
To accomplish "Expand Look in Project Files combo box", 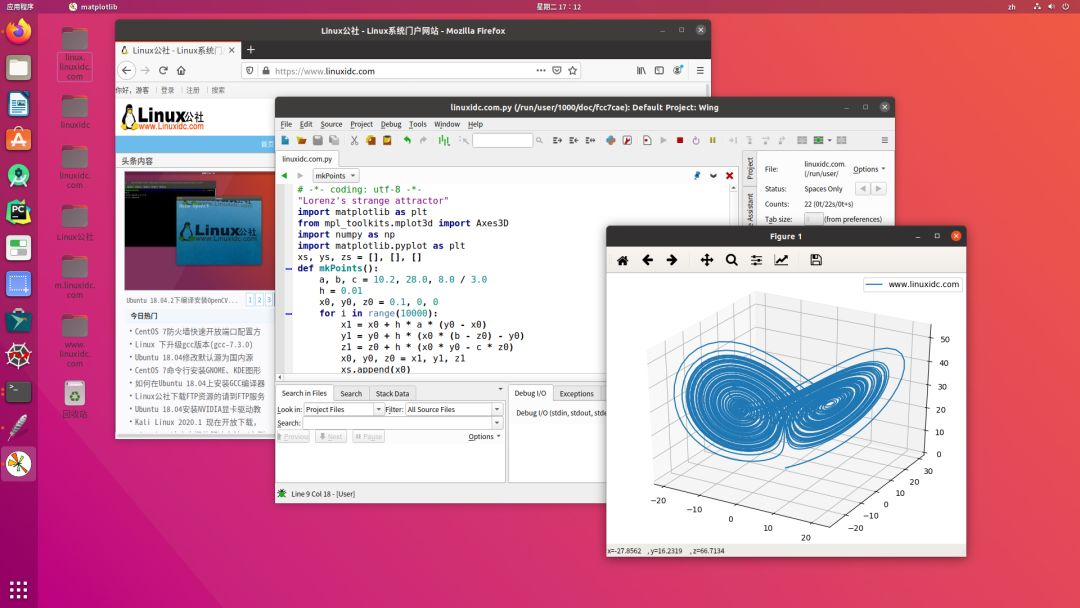I will (378, 410).
